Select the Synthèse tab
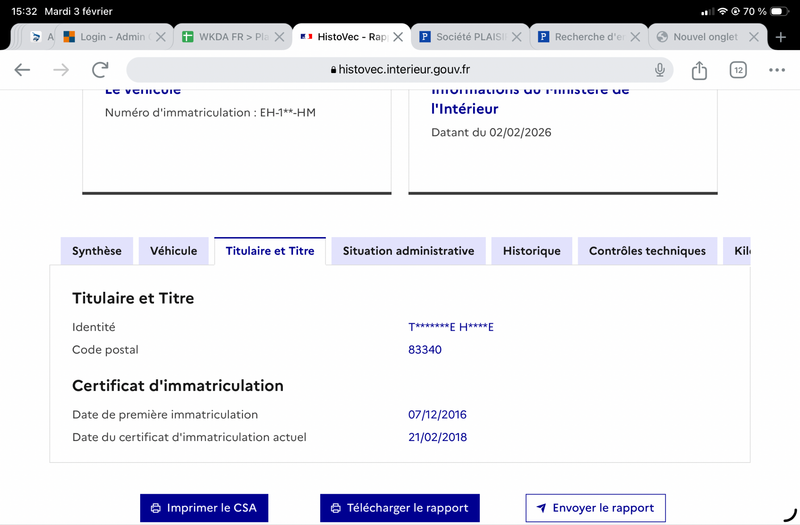800x525 pixels. tap(97, 251)
